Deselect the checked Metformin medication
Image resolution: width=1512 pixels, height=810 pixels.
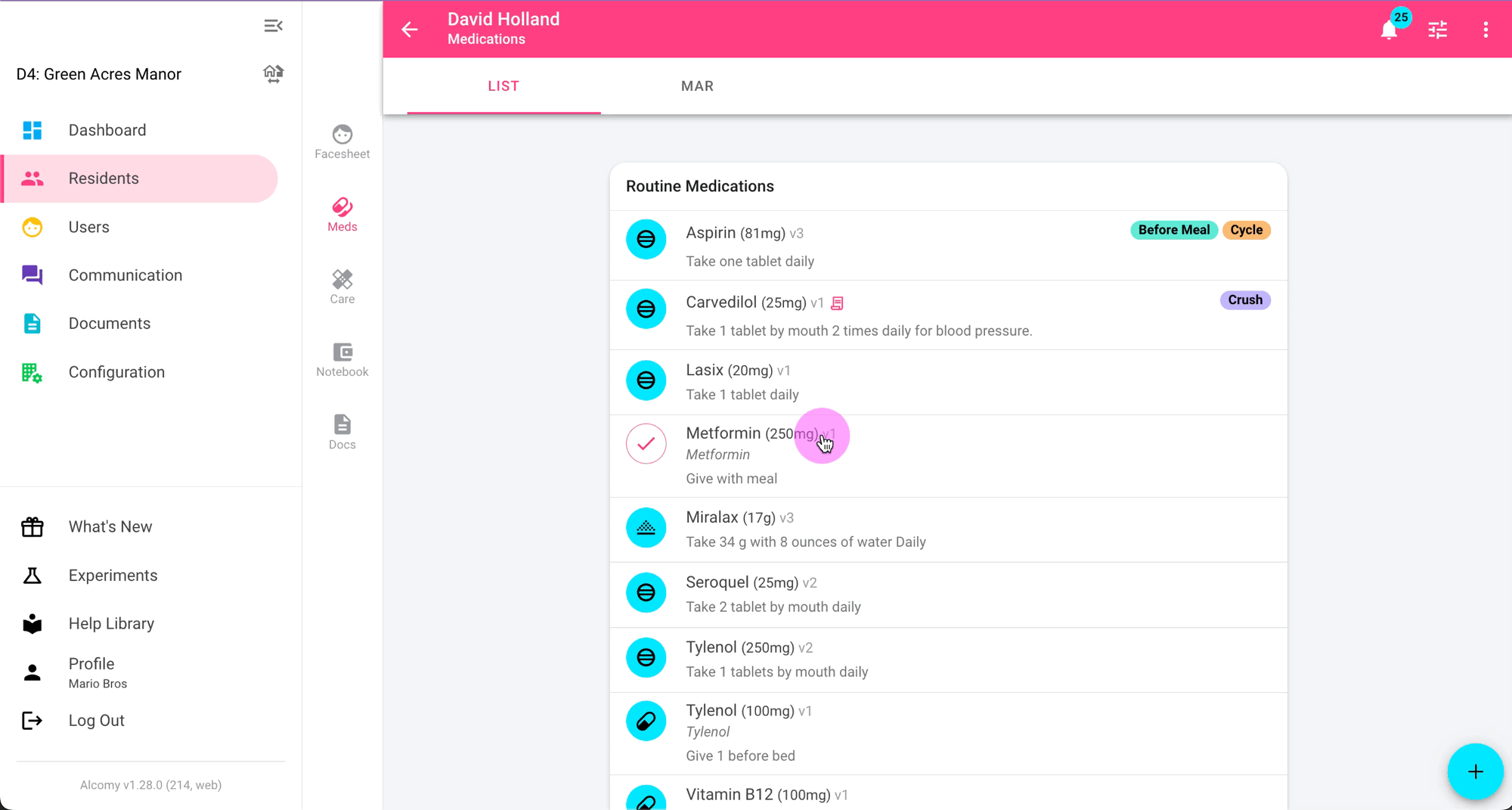pyautogui.click(x=646, y=444)
